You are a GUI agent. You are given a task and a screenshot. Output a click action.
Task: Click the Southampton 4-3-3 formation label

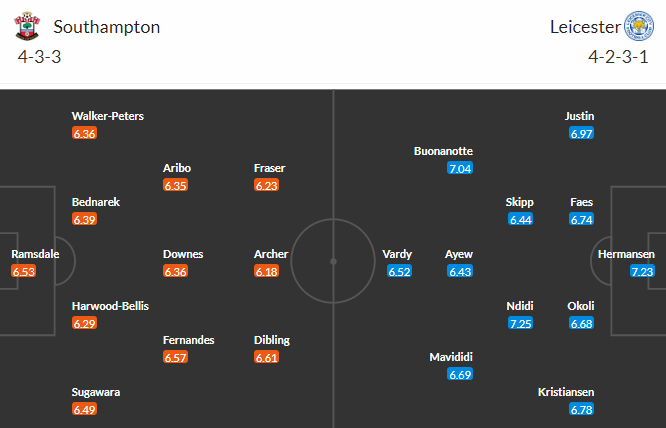coord(40,56)
